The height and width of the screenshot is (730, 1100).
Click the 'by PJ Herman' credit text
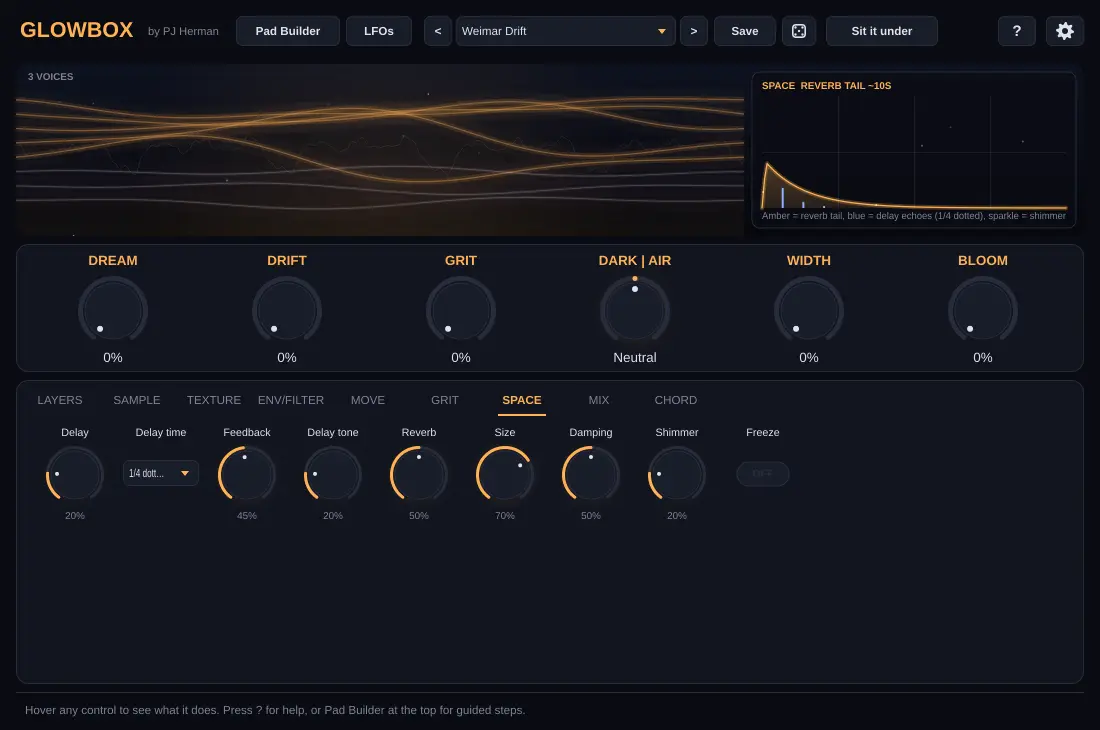[183, 32]
